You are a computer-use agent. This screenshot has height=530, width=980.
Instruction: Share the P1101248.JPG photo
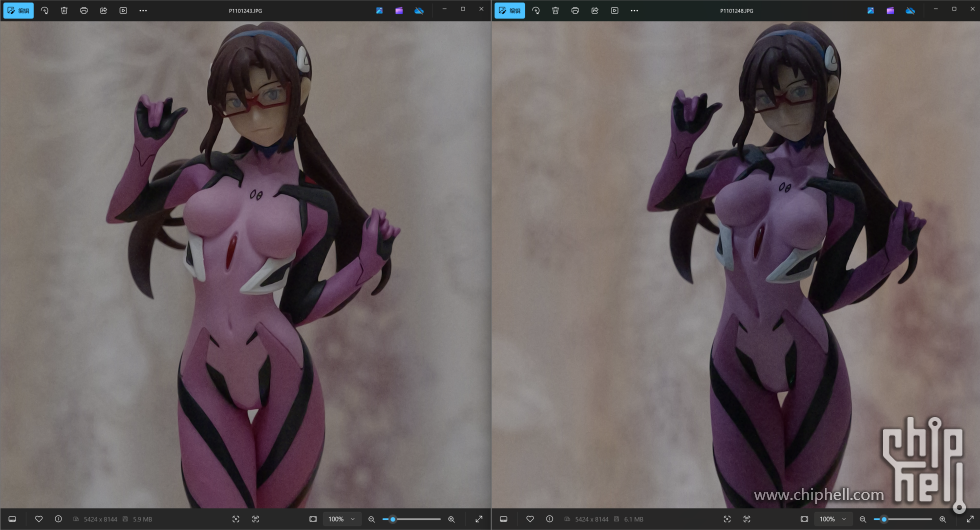pos(595,11)
